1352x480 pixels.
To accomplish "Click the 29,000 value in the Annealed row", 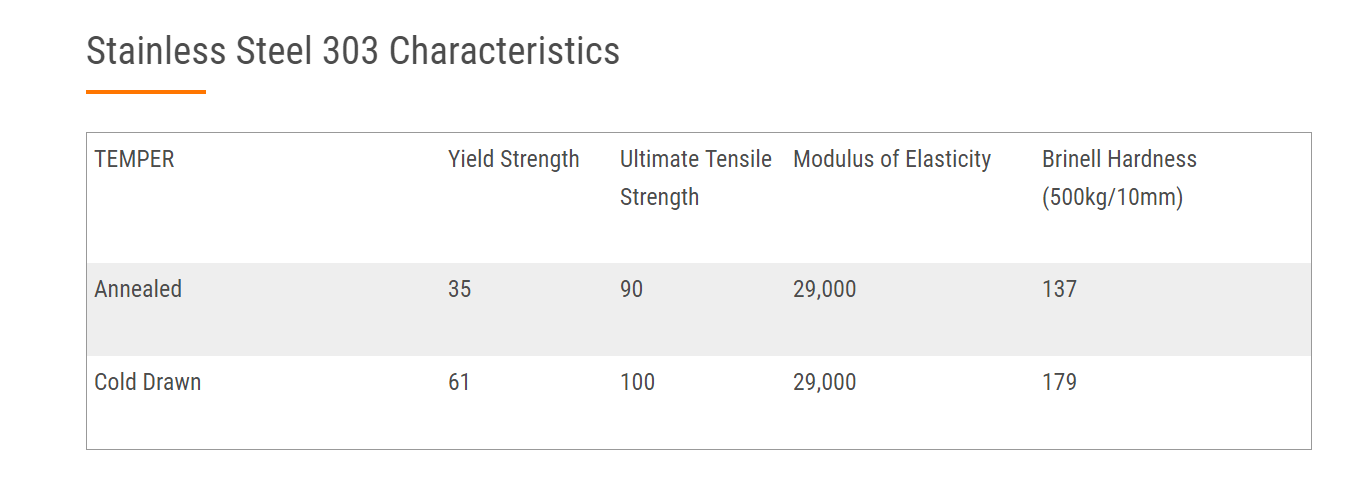I will tap(824, 290).
